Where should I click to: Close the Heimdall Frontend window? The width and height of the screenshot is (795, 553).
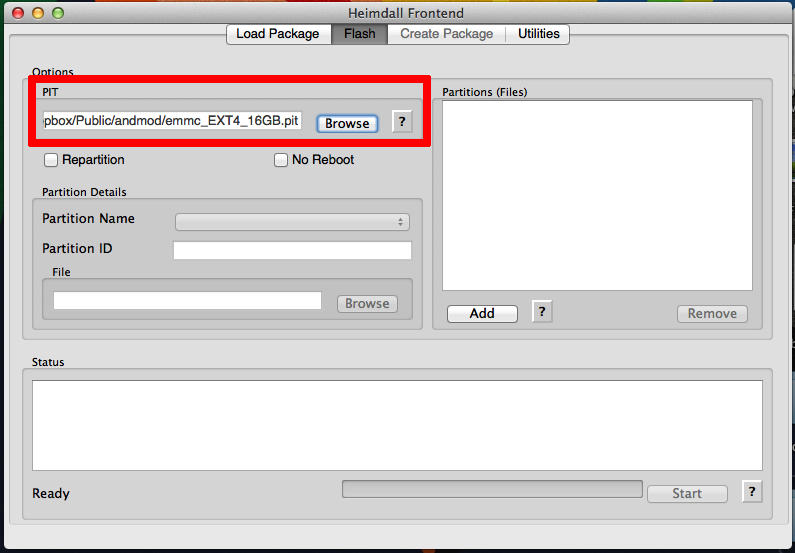click(x=18, y=13)
